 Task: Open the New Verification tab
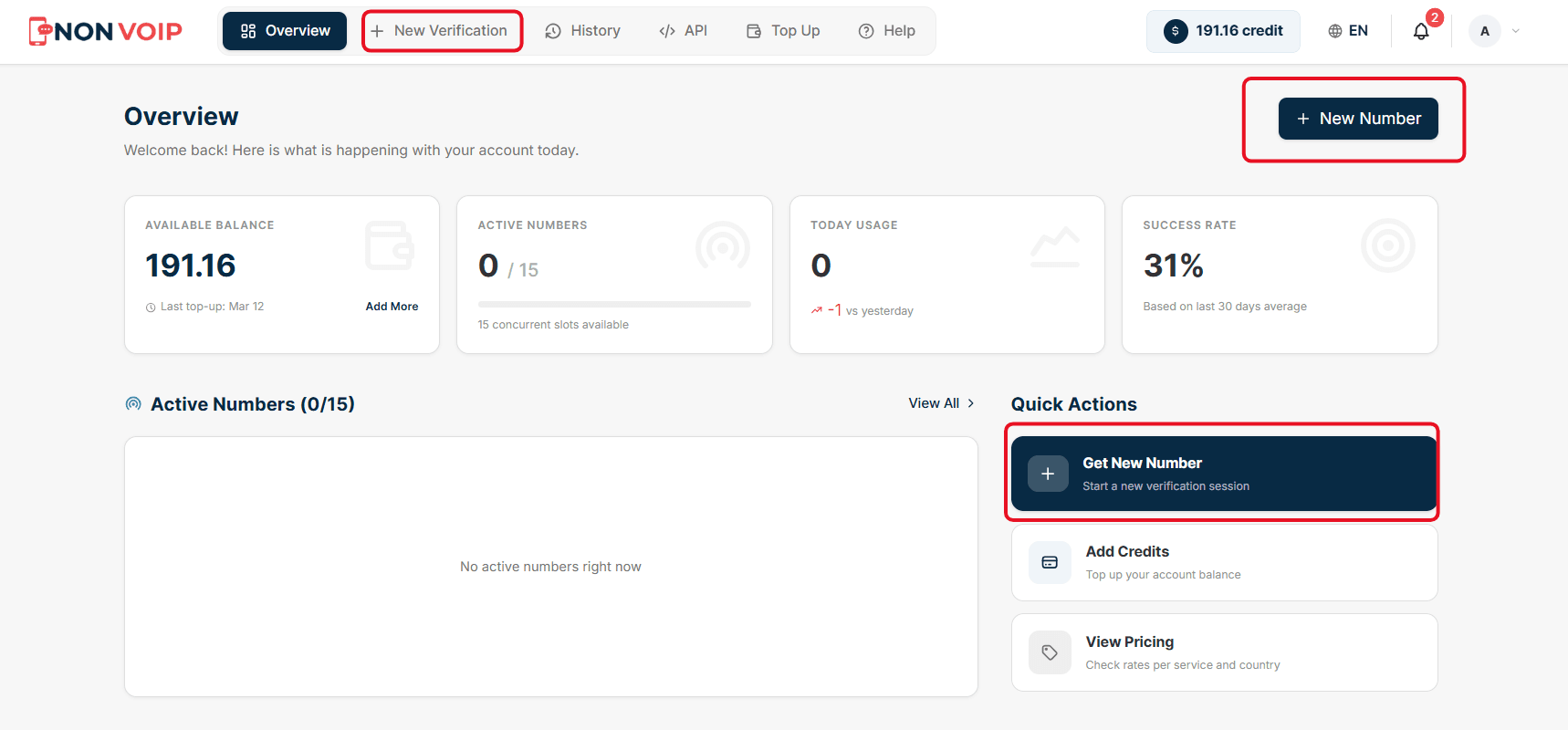[442, 31]
